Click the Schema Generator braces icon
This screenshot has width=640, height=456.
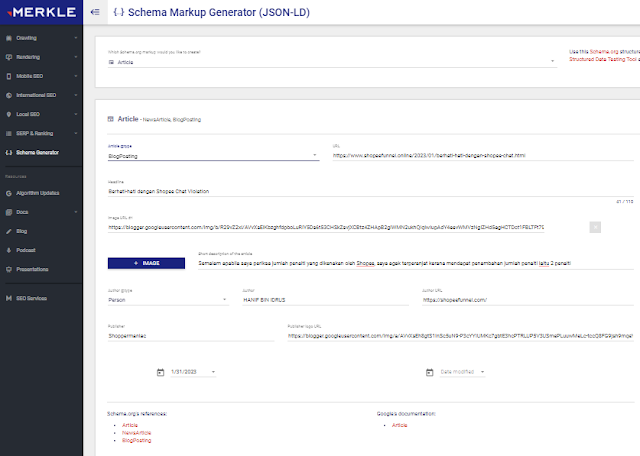pyautogui.click(x=9, y=153)
